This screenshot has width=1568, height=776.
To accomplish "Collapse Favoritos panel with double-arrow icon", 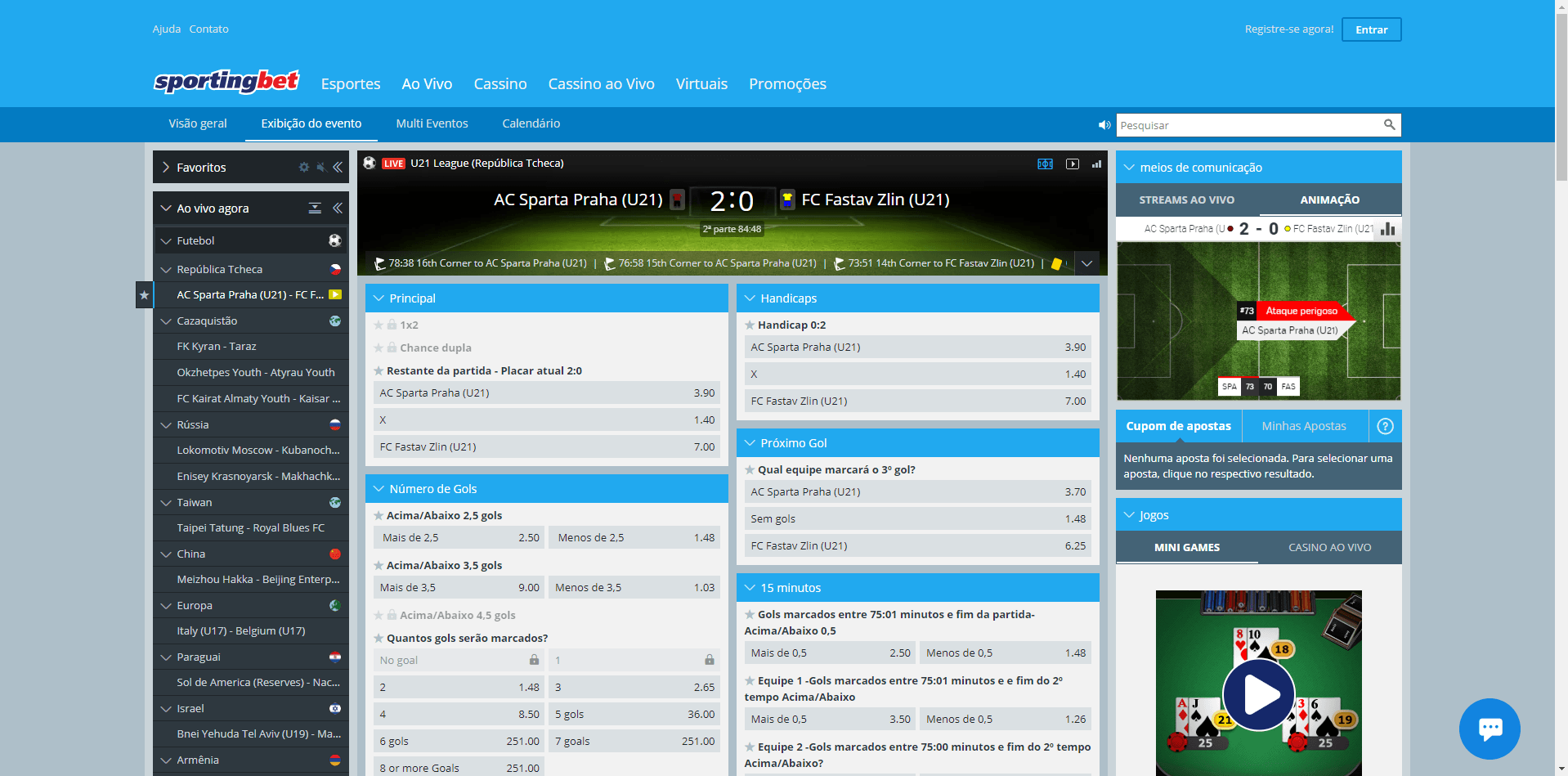I will tap(338, 167).
